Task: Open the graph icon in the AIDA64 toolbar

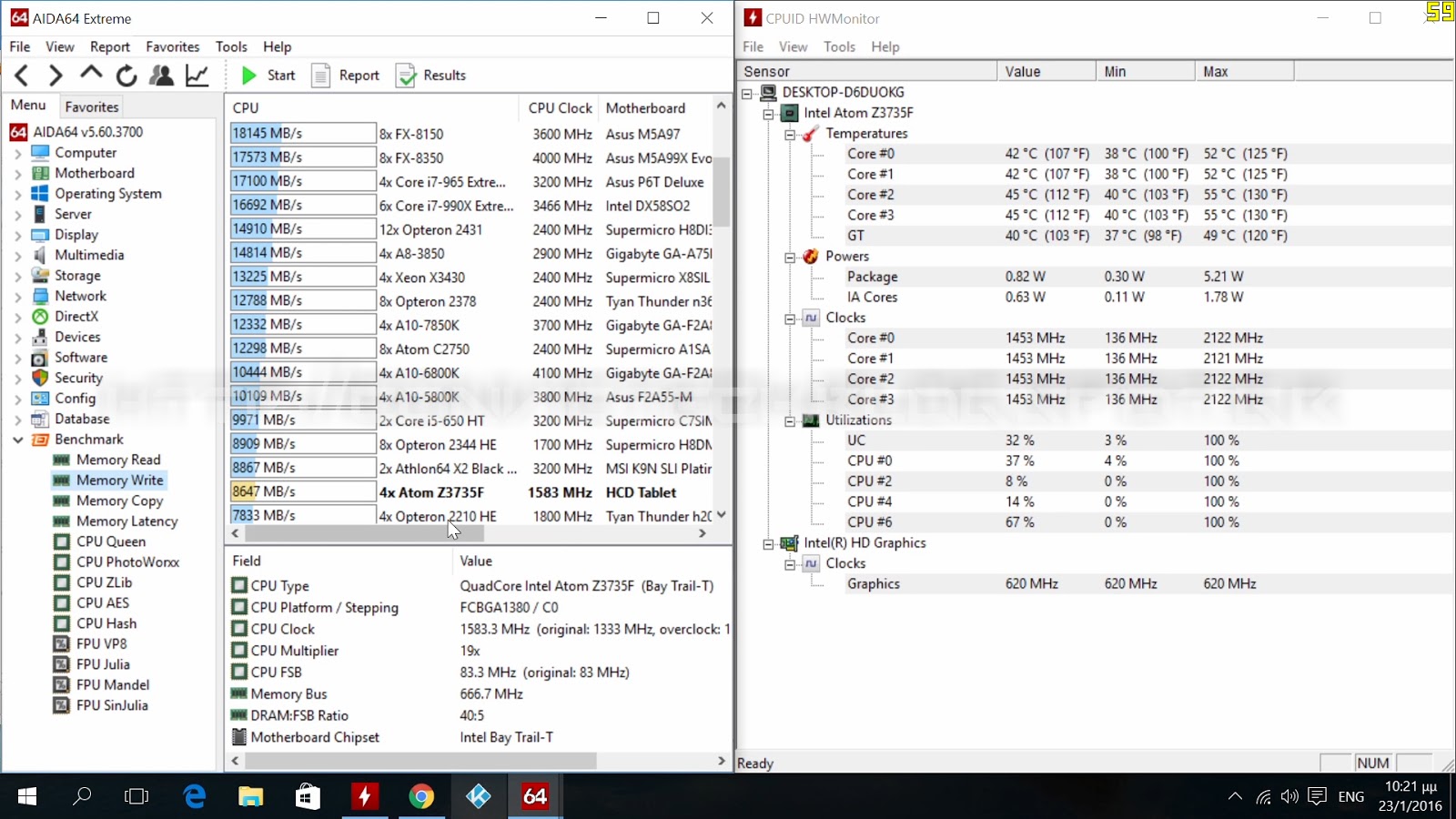Action: 197,76
